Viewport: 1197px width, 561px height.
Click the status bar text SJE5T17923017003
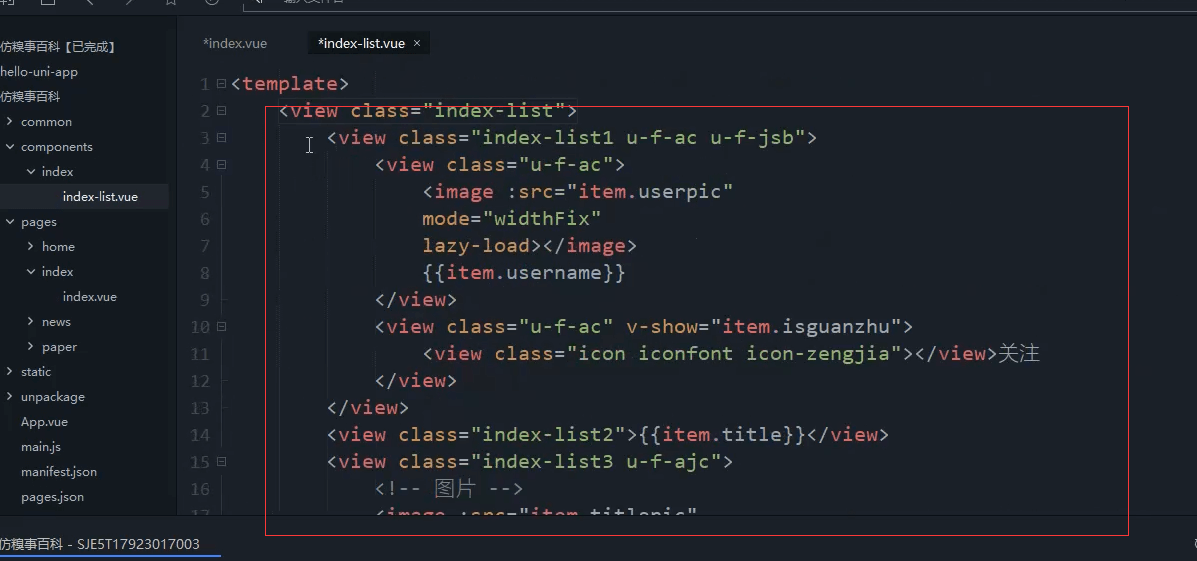tap(138, 544)
